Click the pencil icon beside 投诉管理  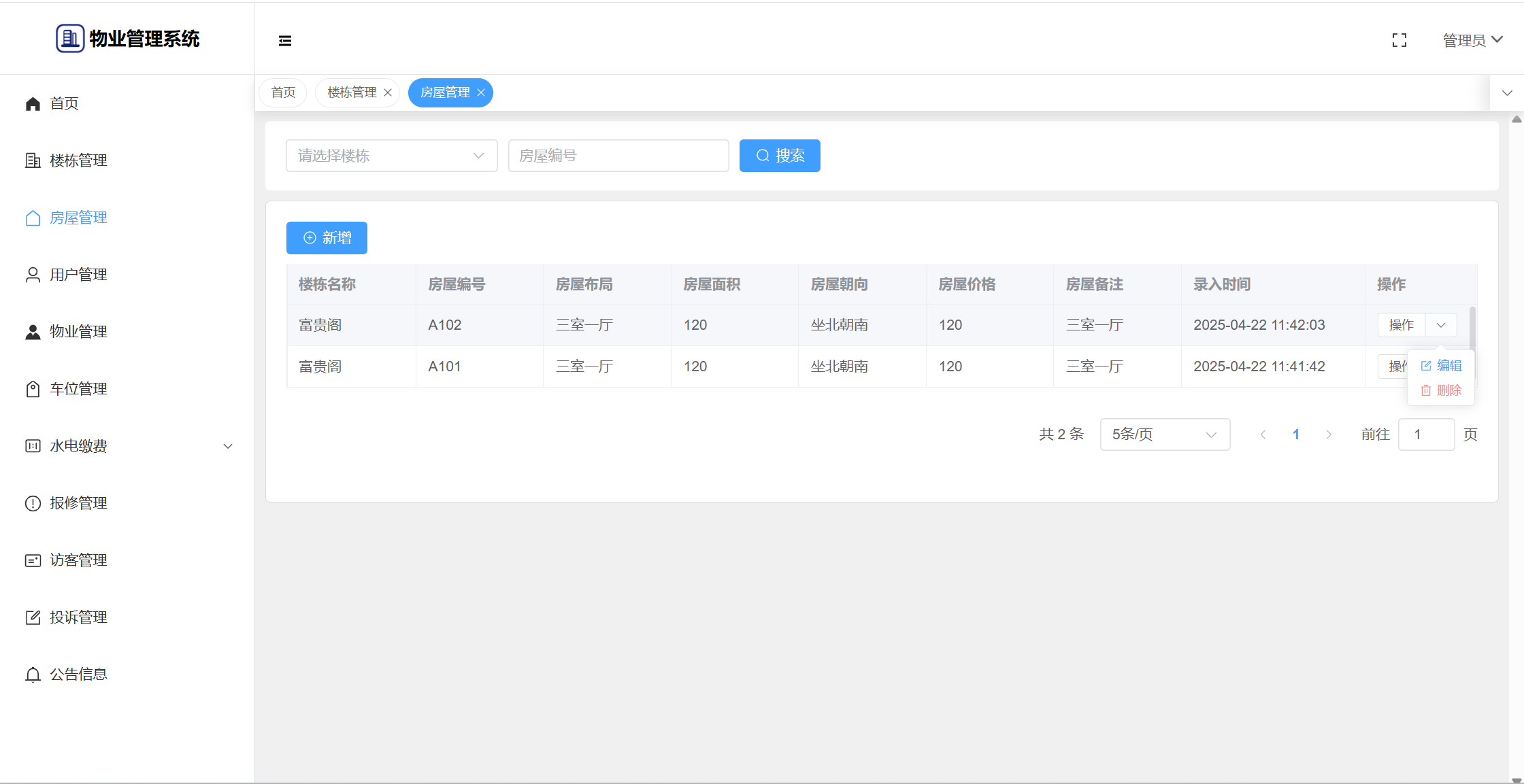33,617
